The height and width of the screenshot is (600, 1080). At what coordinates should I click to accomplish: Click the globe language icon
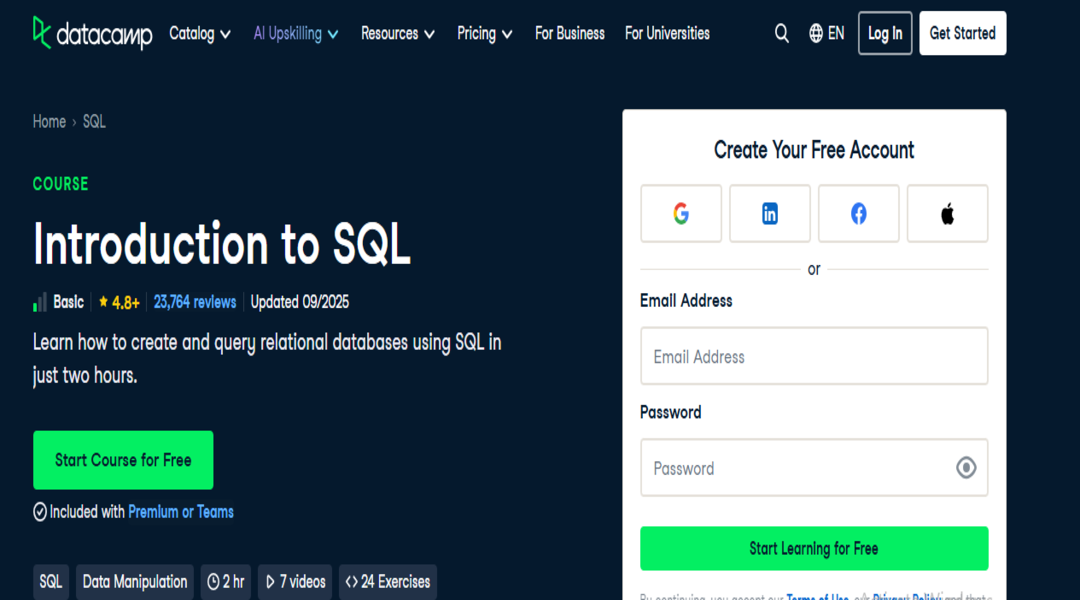click(816, 33)
